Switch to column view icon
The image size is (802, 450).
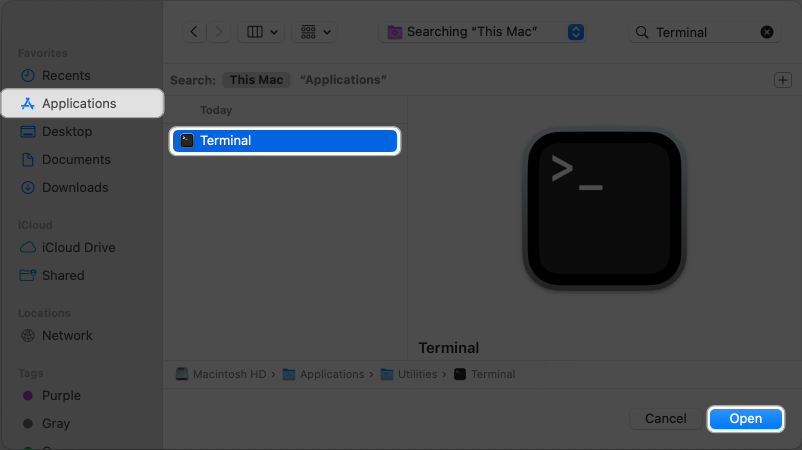click(x=255, y=32)
